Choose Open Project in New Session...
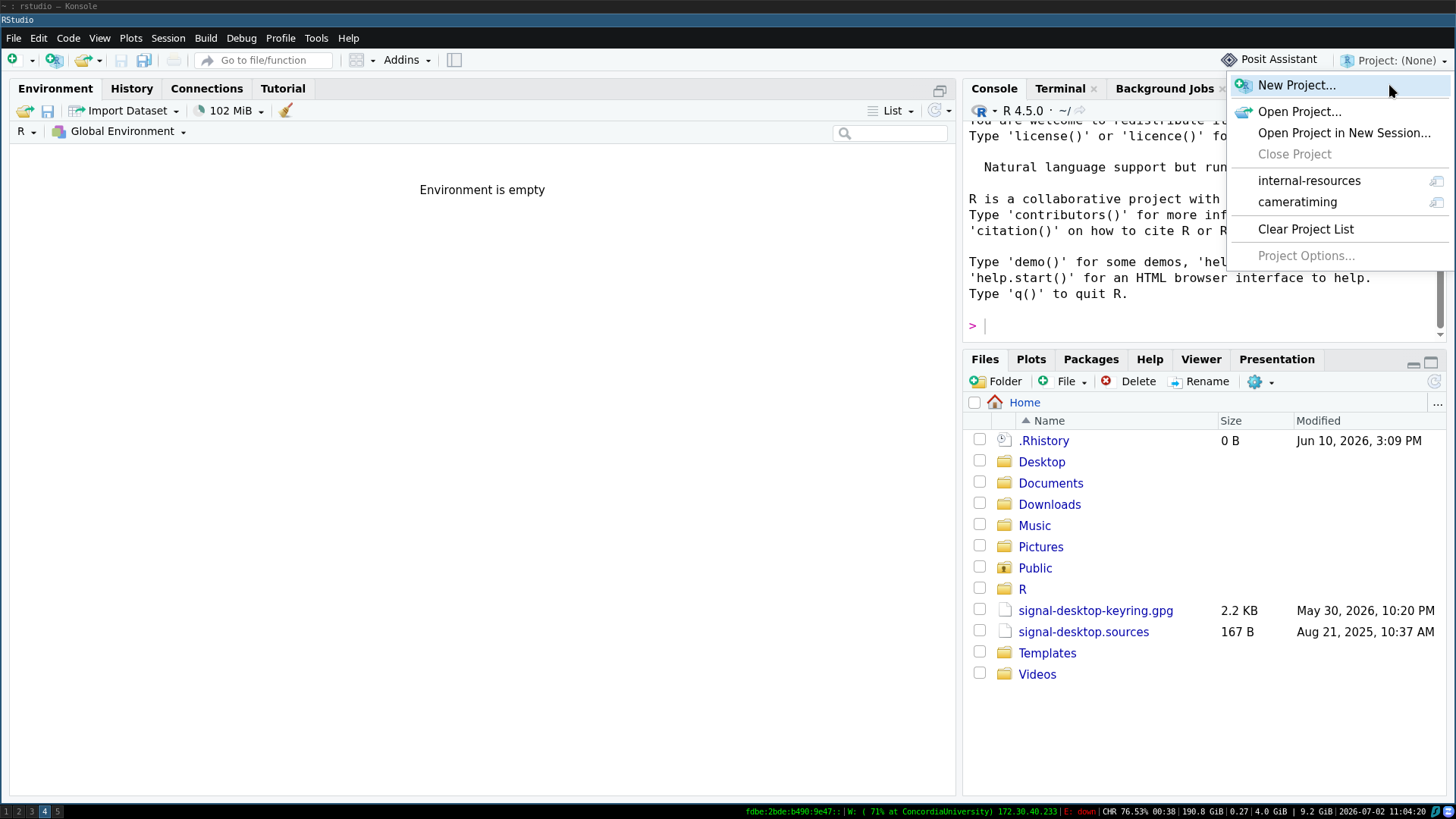 pos(1340,133)
